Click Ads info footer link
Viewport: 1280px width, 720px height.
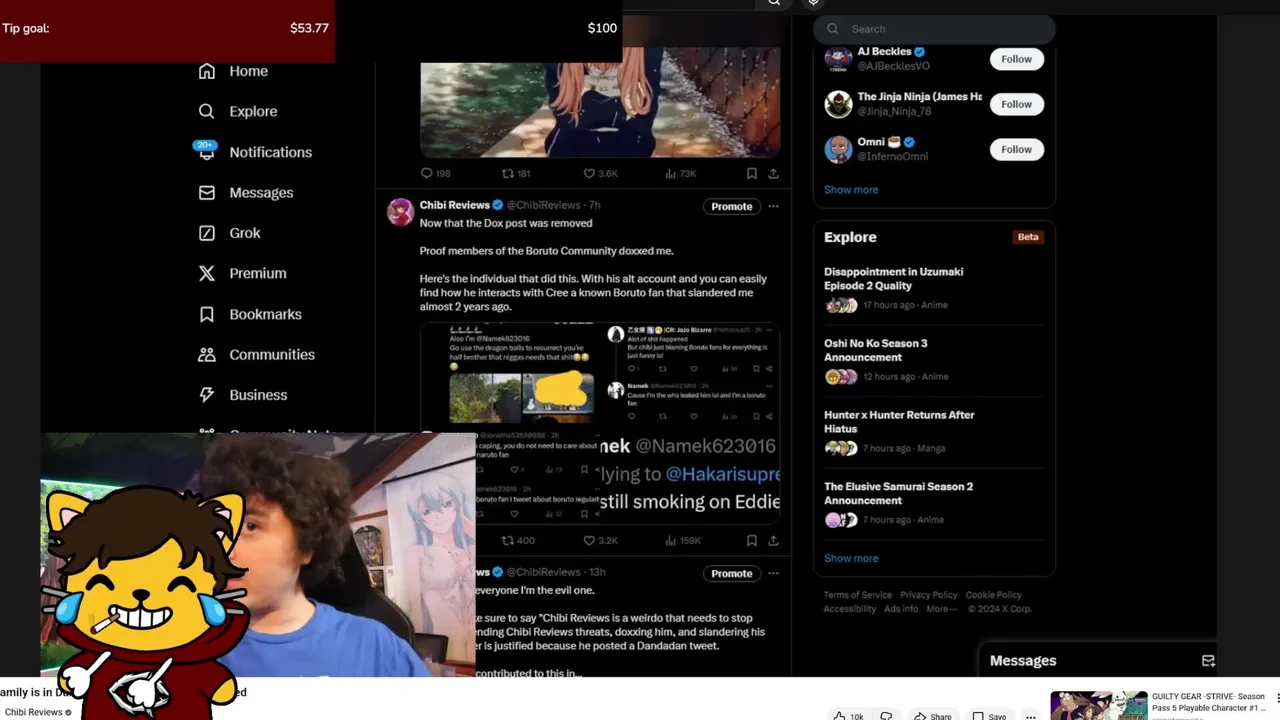click(x=901, y=609)
